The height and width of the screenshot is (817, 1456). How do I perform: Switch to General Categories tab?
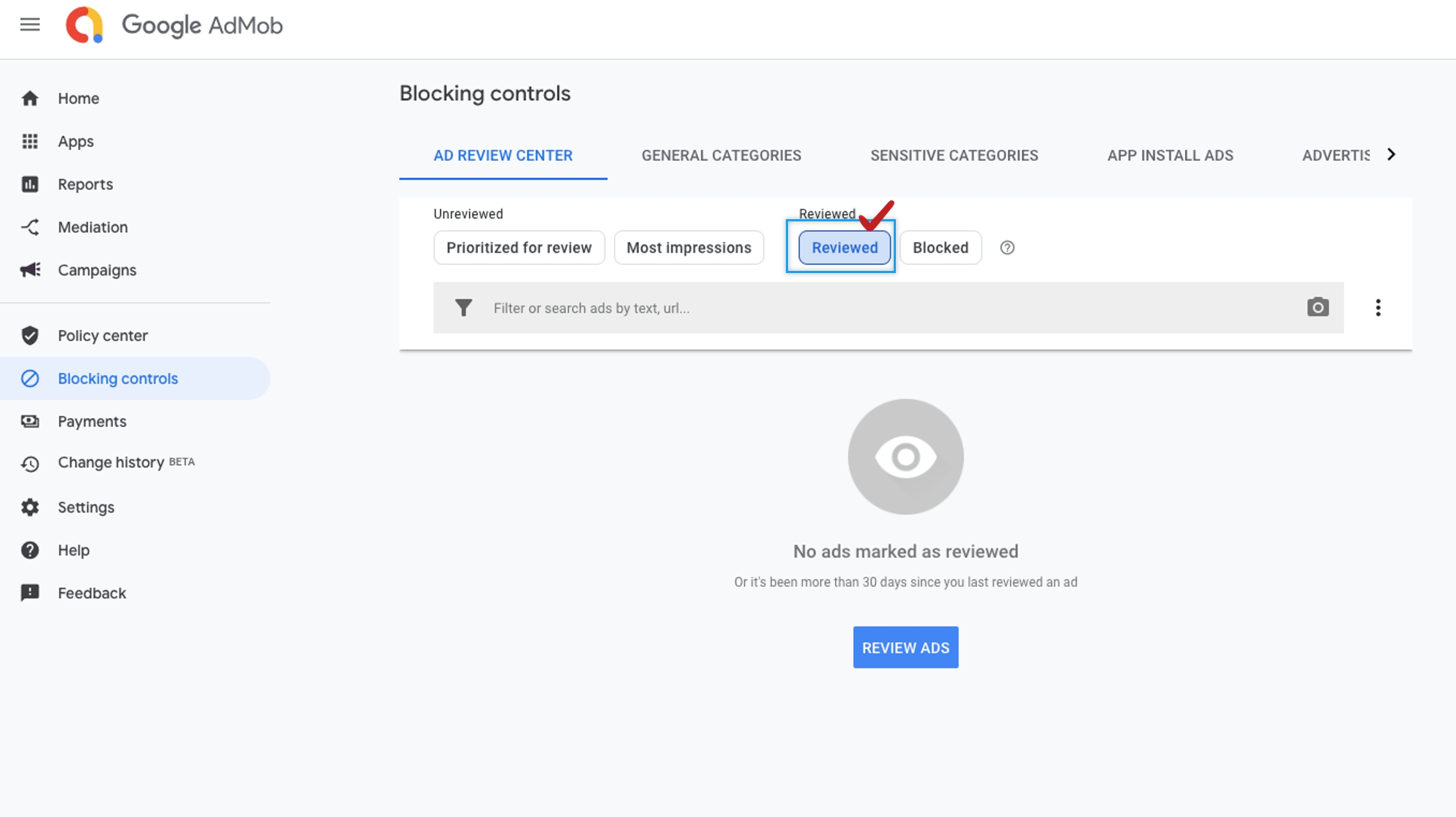pyautogui.click(x=721, y=156)
